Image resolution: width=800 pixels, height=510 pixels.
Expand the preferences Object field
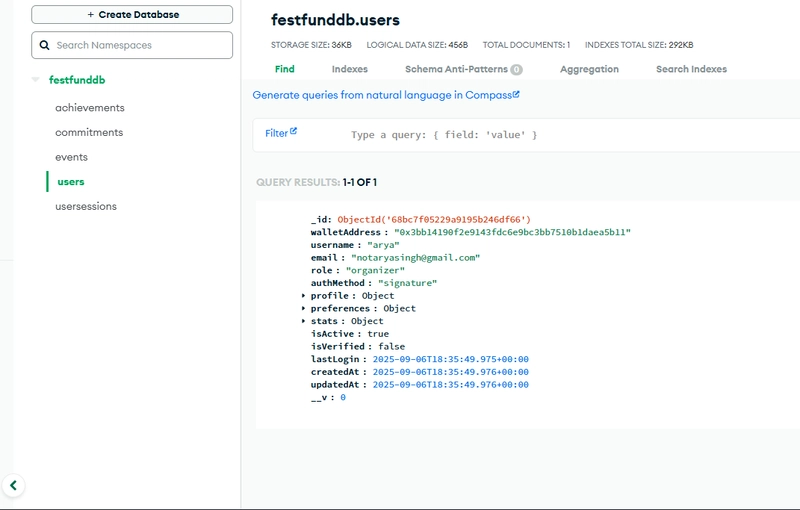304,308
